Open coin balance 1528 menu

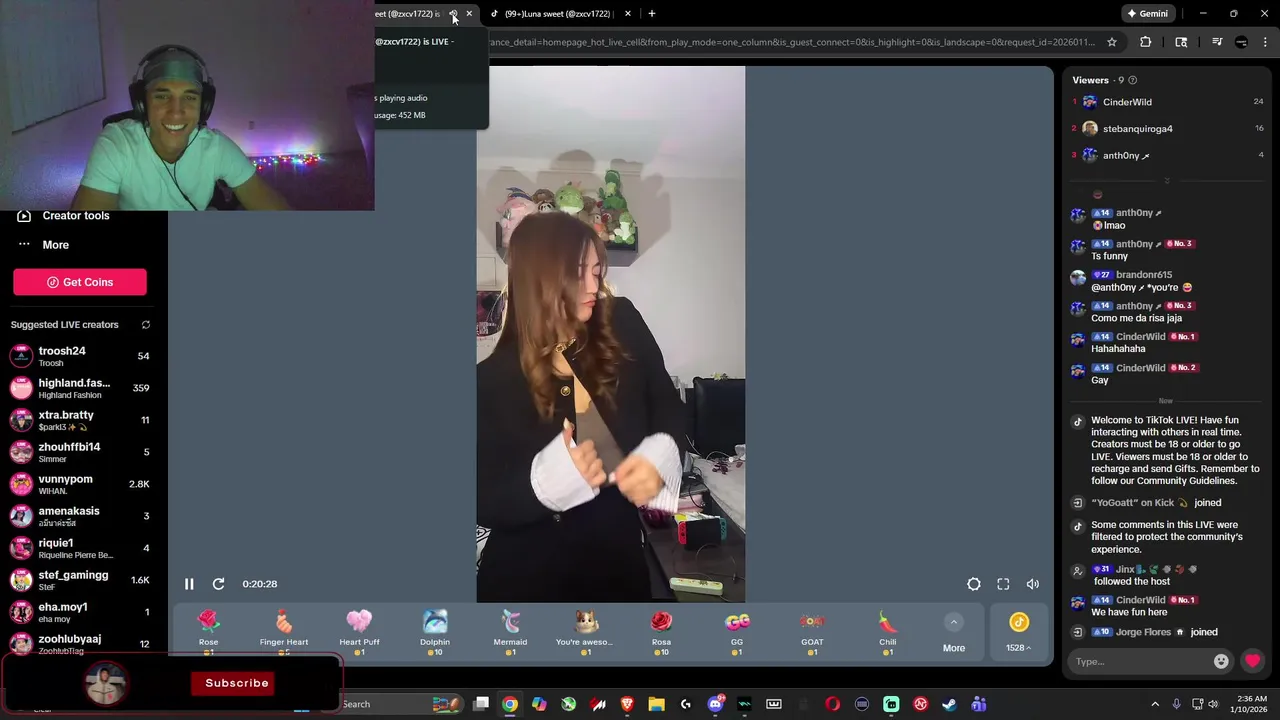[x=1019, y=634]
